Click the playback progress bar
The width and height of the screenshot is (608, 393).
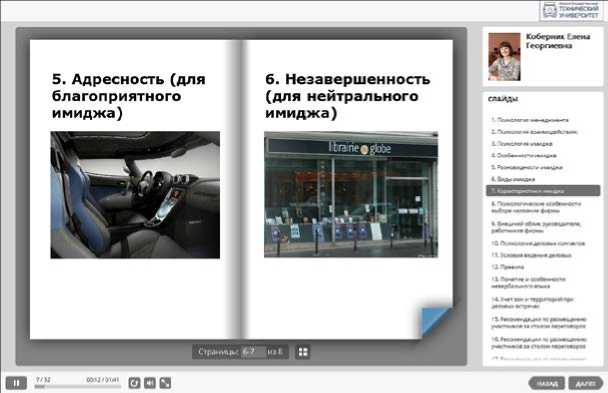tap(78, 386)
